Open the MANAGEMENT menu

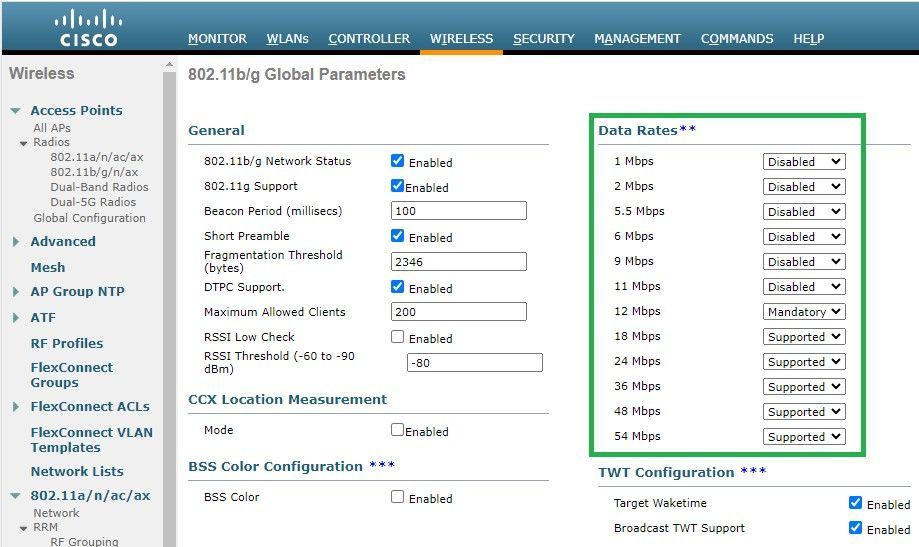(637, 39)
